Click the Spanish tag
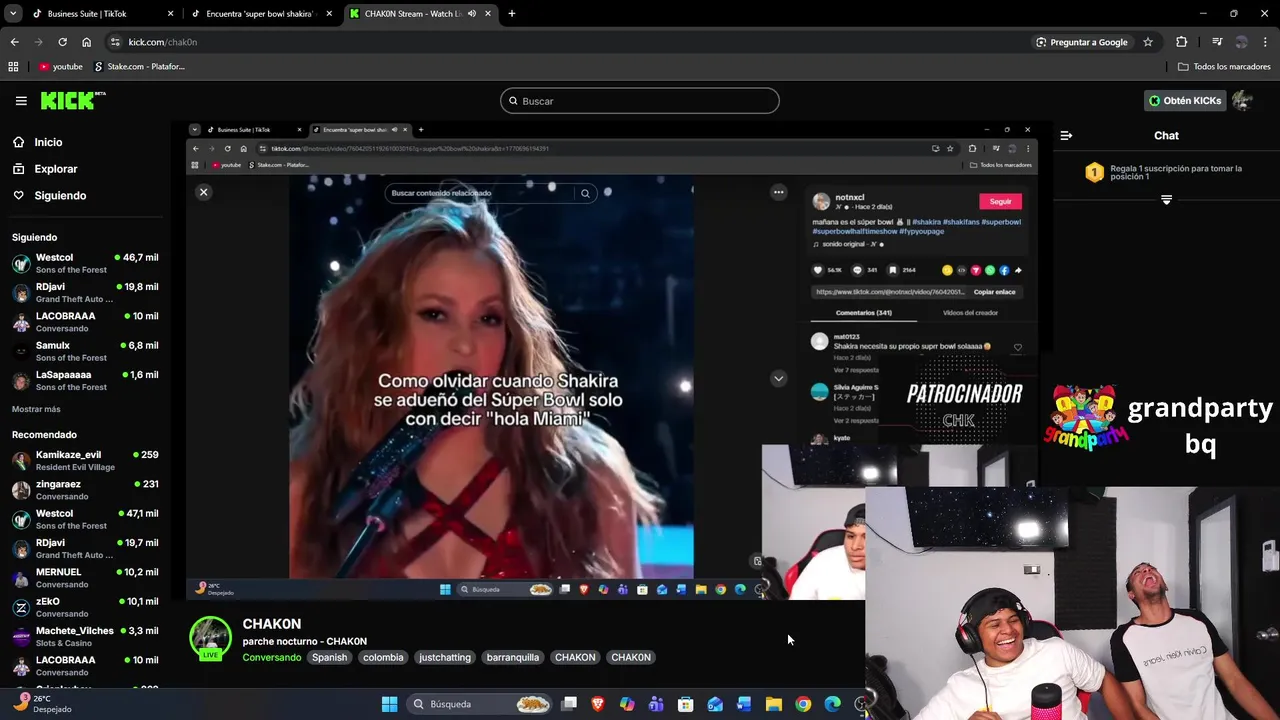This screenshot has width=1280, height=720. (x=329, y=657)
